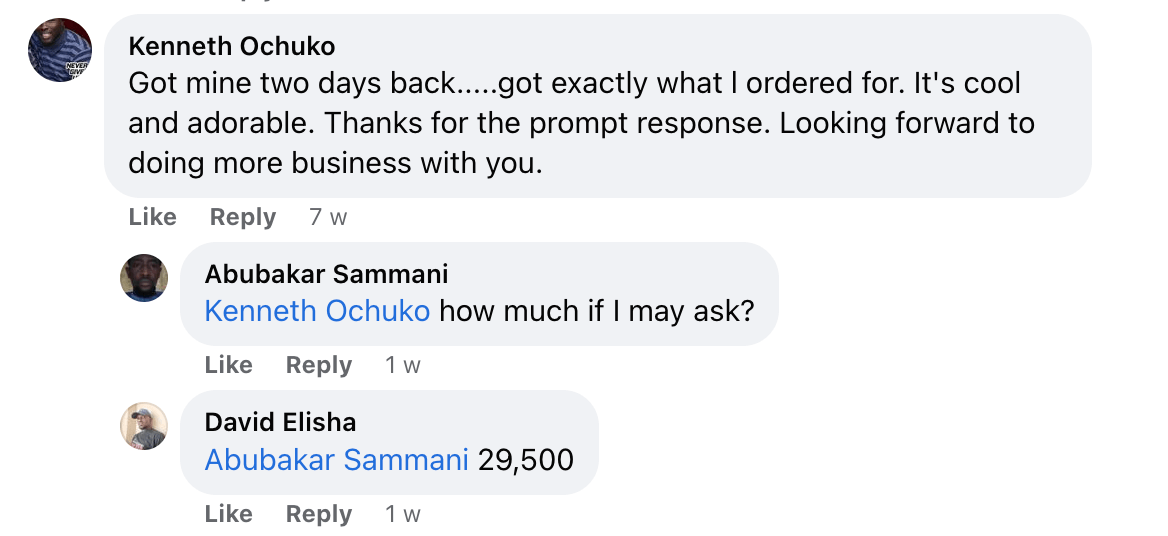Open Kenneth Ochuko's name above his comment
The width and height of the screenshot is (1168, 536).
(232, 46)
